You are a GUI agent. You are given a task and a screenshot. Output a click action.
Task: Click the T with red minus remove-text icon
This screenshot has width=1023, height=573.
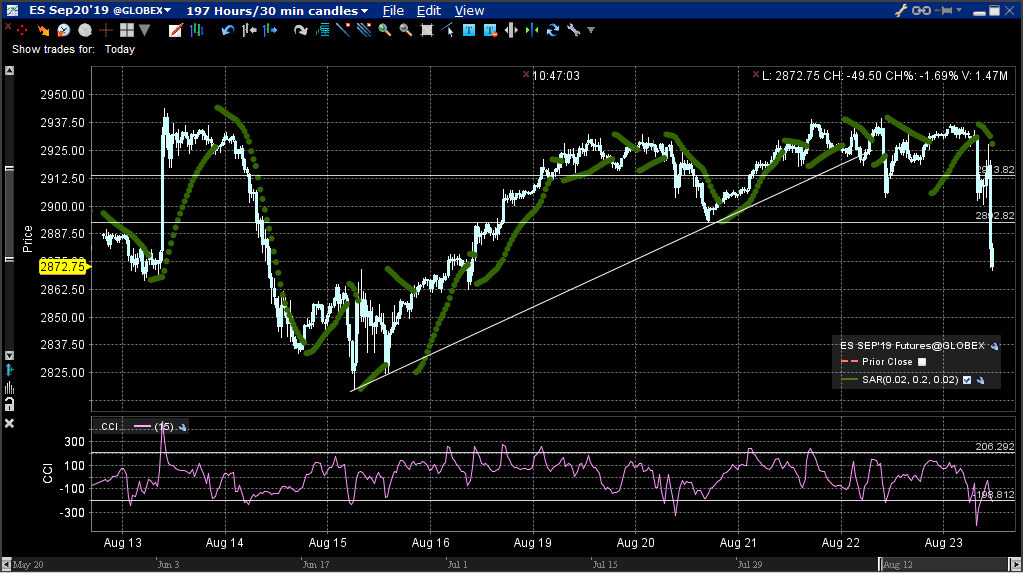click(x=490, y=30)
